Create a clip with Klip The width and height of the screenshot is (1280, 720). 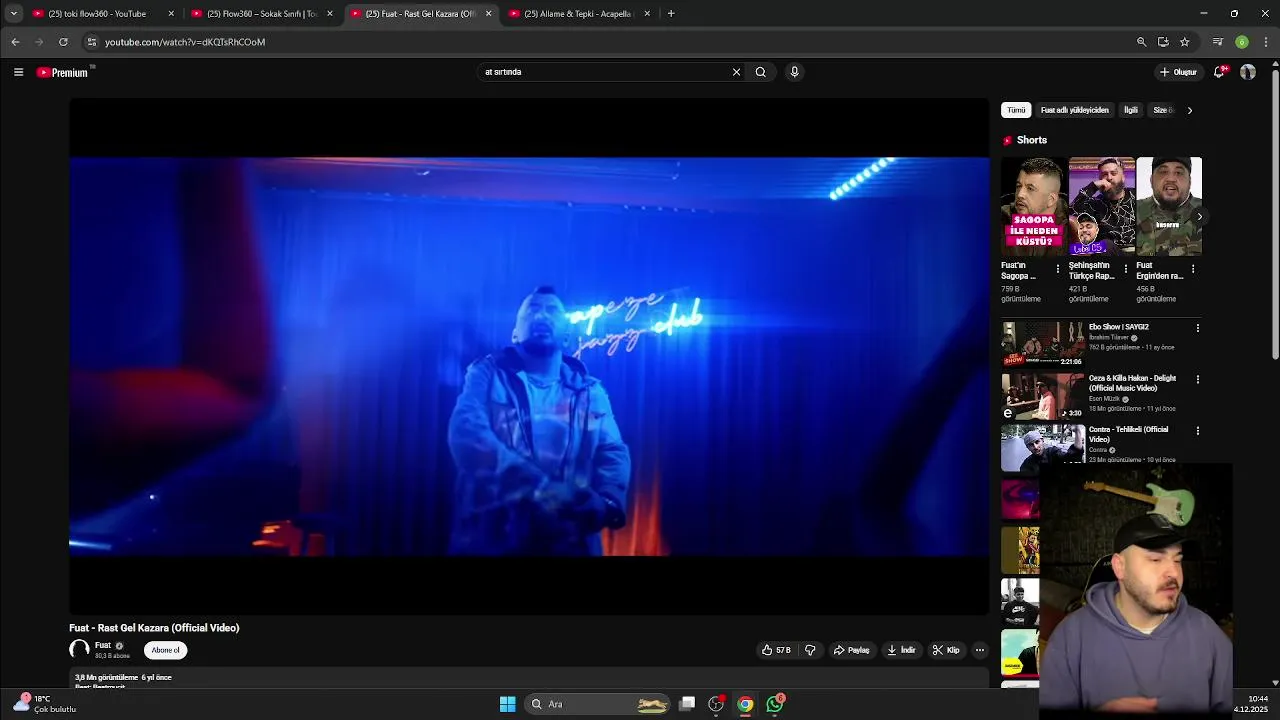pyautogui.click(x=946, y=650)
